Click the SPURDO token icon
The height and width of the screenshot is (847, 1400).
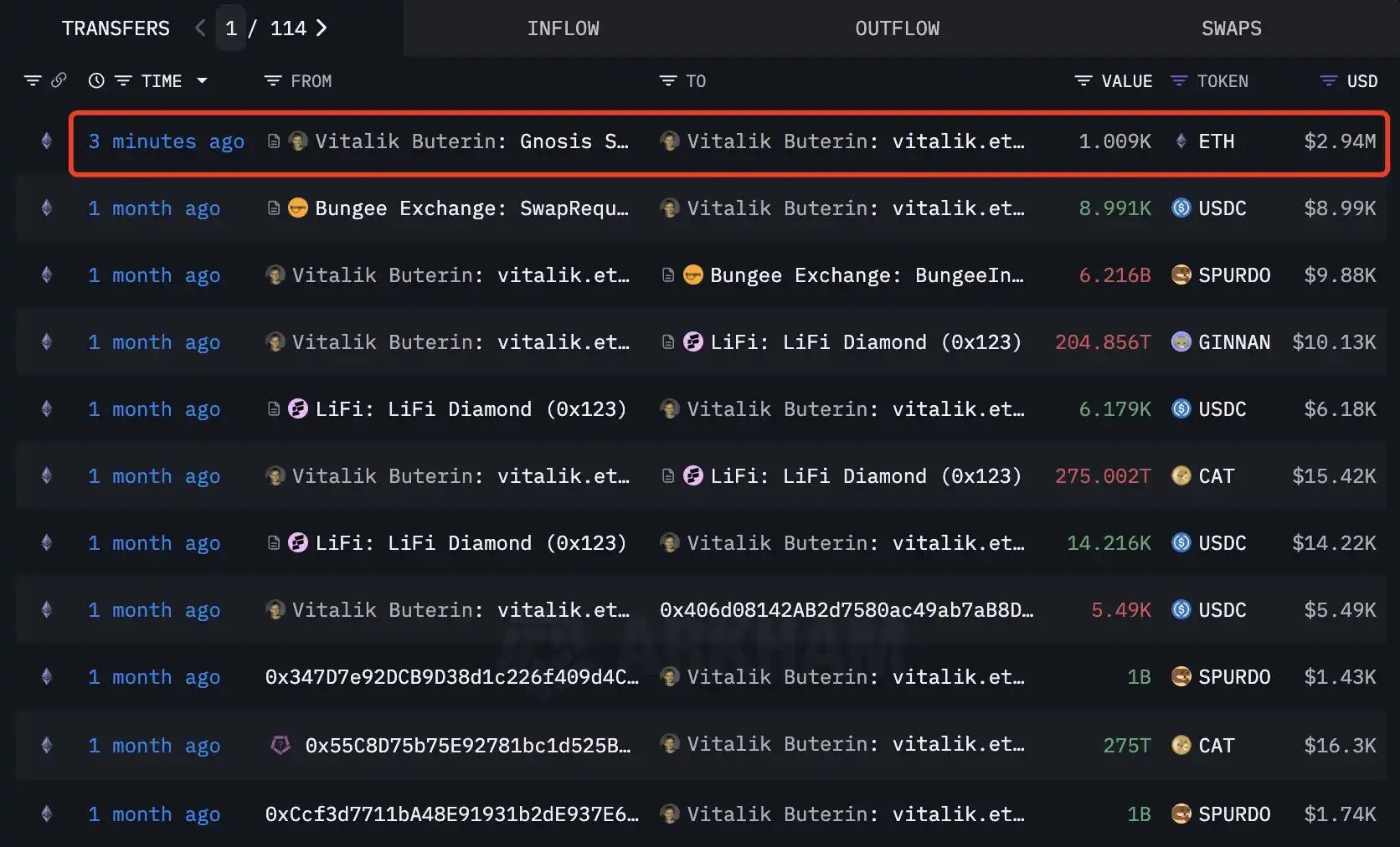pos(1181,275)
